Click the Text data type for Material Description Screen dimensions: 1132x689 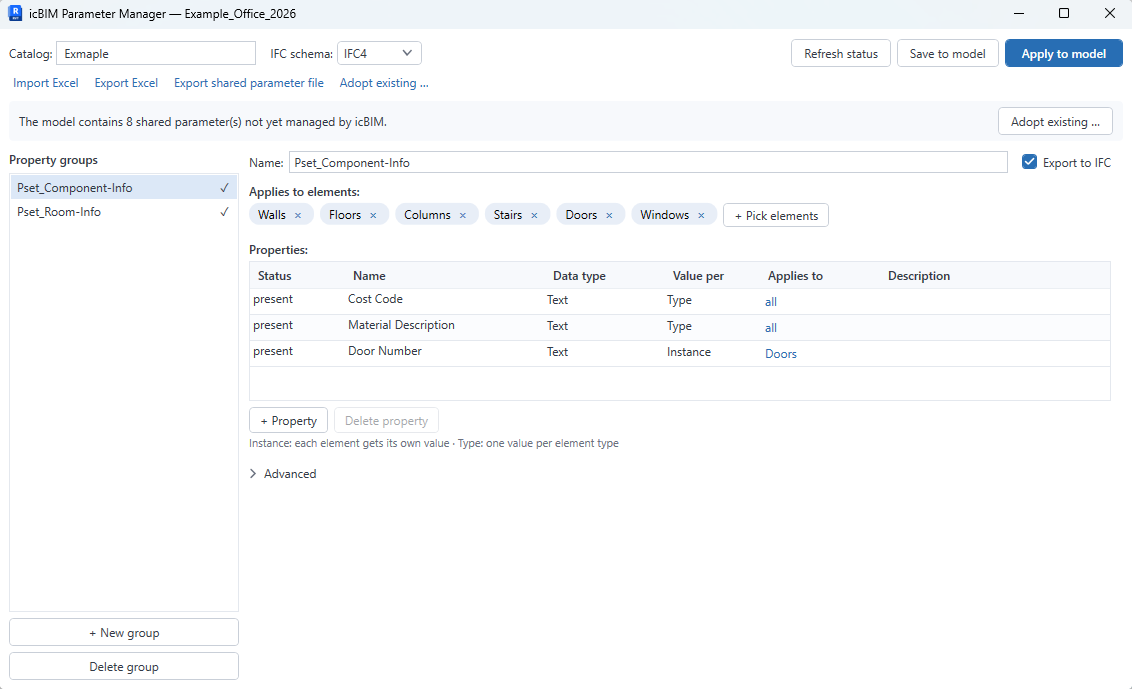point(557,326)
